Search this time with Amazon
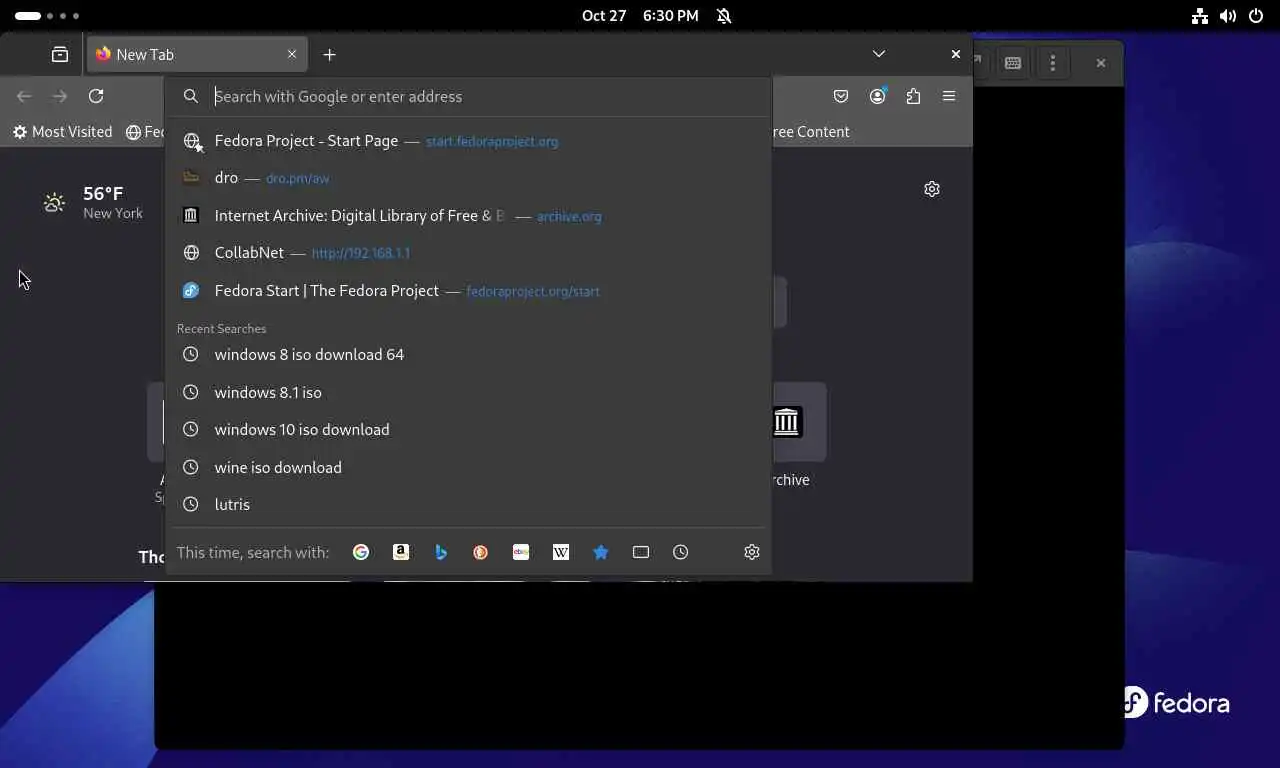1280x768 pixels. pyautogui.click(x=401, y=552)
